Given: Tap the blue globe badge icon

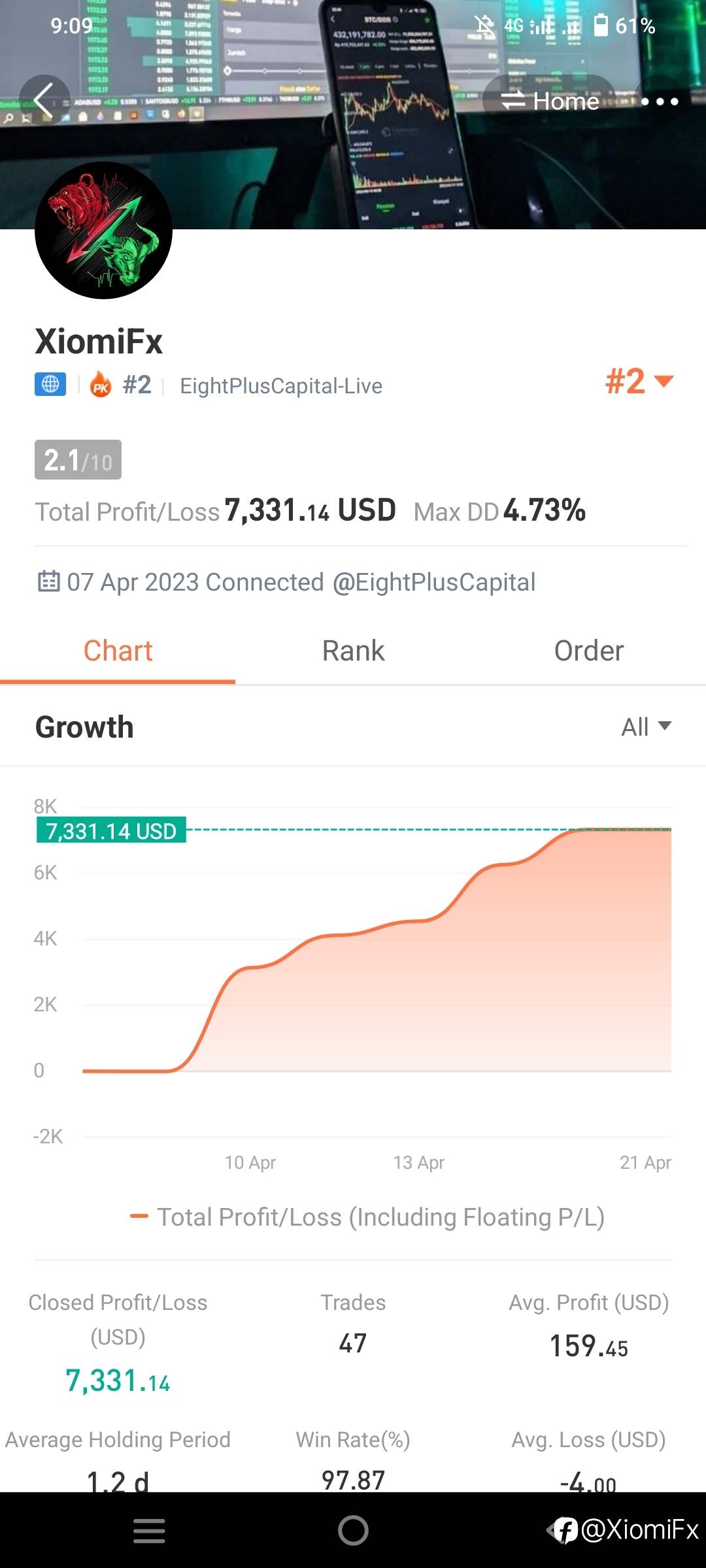Looking at the screenshot, I should [x=50, y=384].
